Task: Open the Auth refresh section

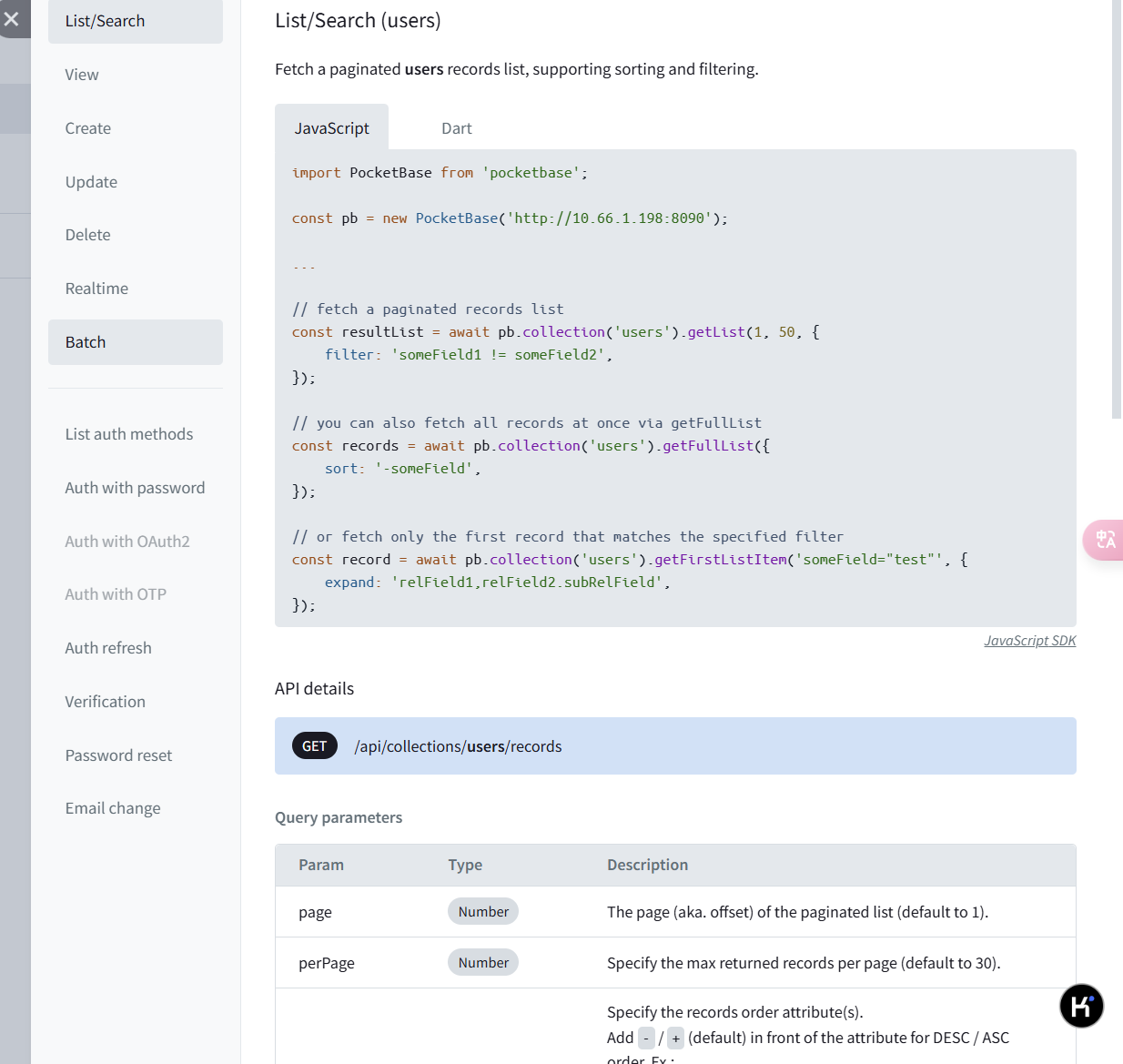Action: [108, 648]
